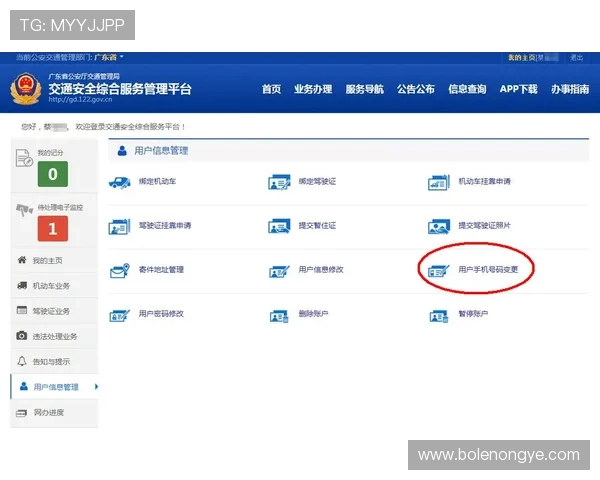Click the police badge emblem logo
Image resolution: width=600 pixels, height=480 pixels.
click(x=26, y=88)
